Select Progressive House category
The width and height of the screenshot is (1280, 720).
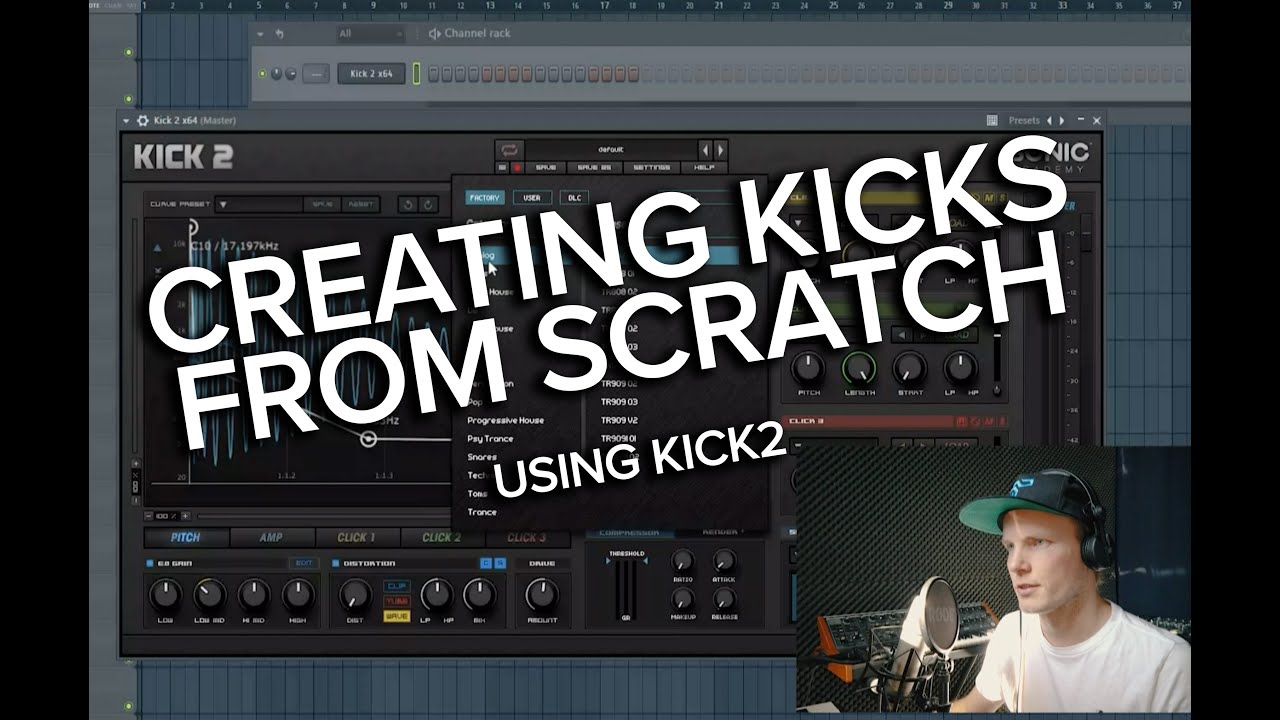click(506, 420)
